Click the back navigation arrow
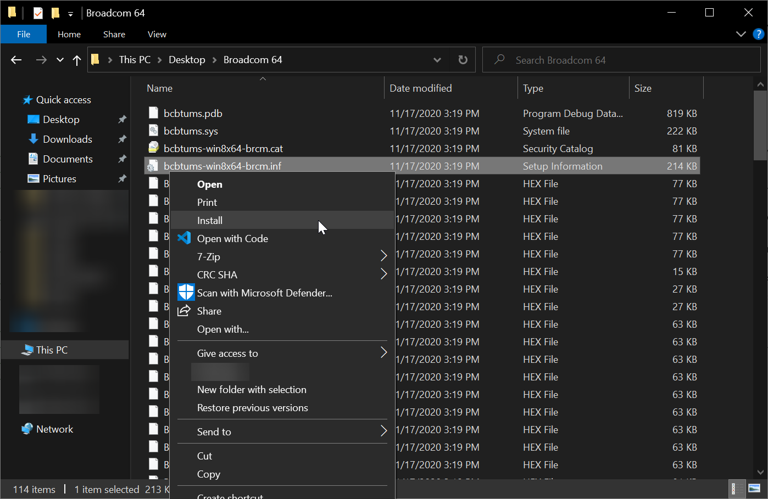768x499 pixels. point(16,60)
